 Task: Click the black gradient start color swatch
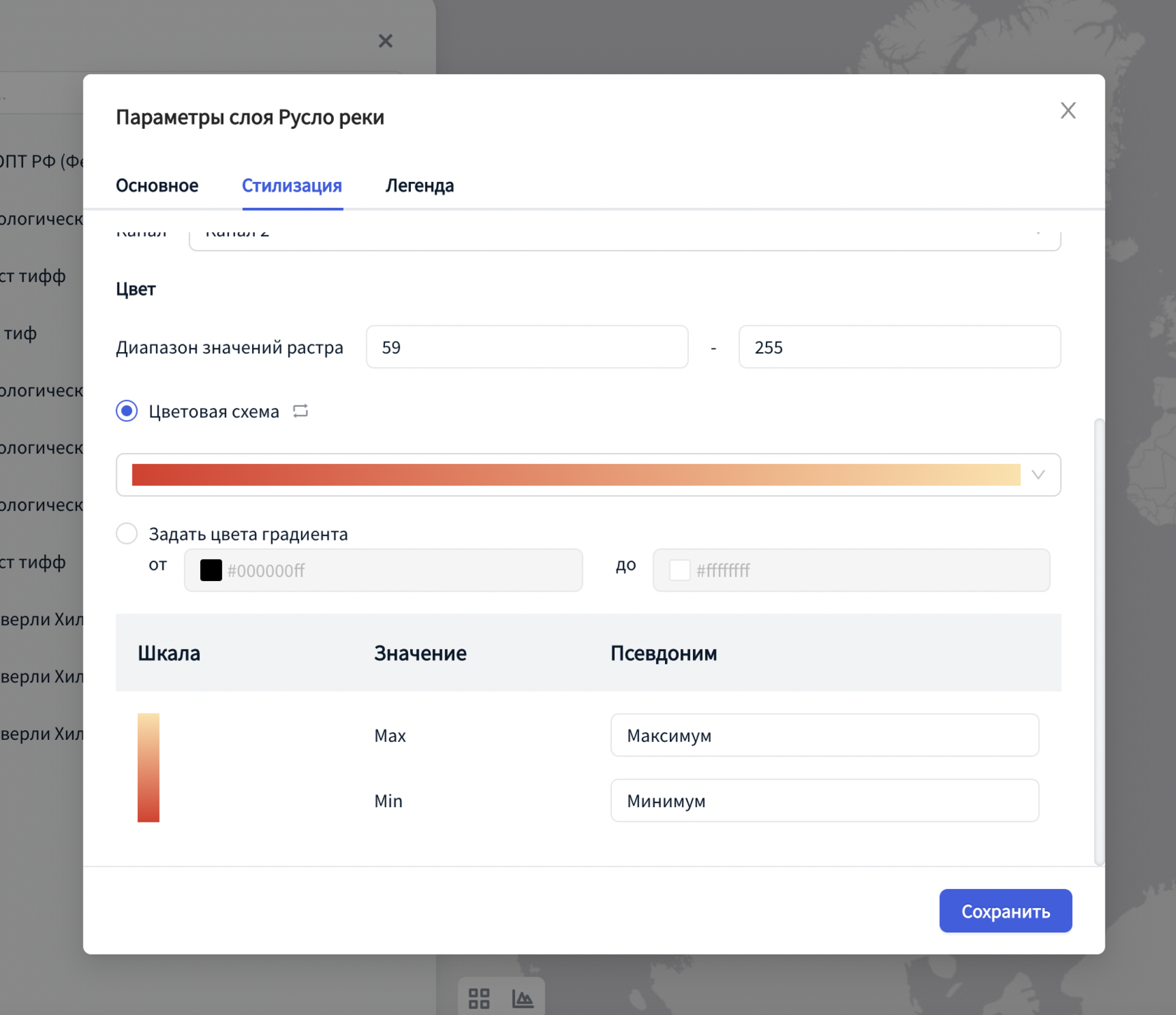(211, 570)
